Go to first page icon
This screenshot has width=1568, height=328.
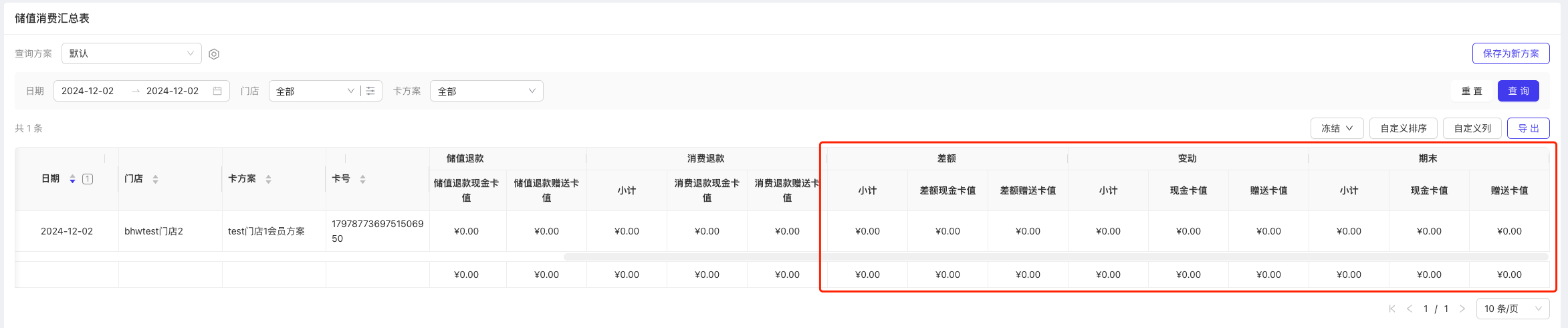1392,309
